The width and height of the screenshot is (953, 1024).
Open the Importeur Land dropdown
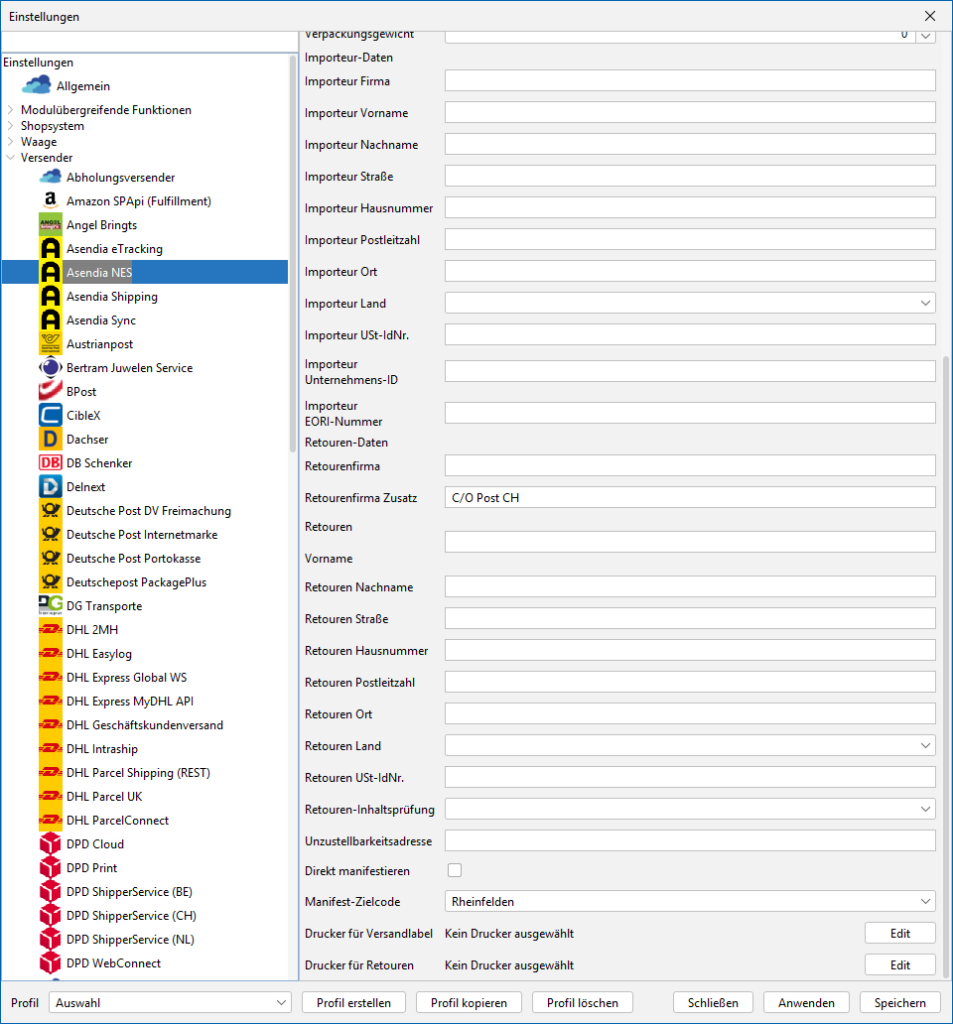pyautogui.click(x=690, y=303)
